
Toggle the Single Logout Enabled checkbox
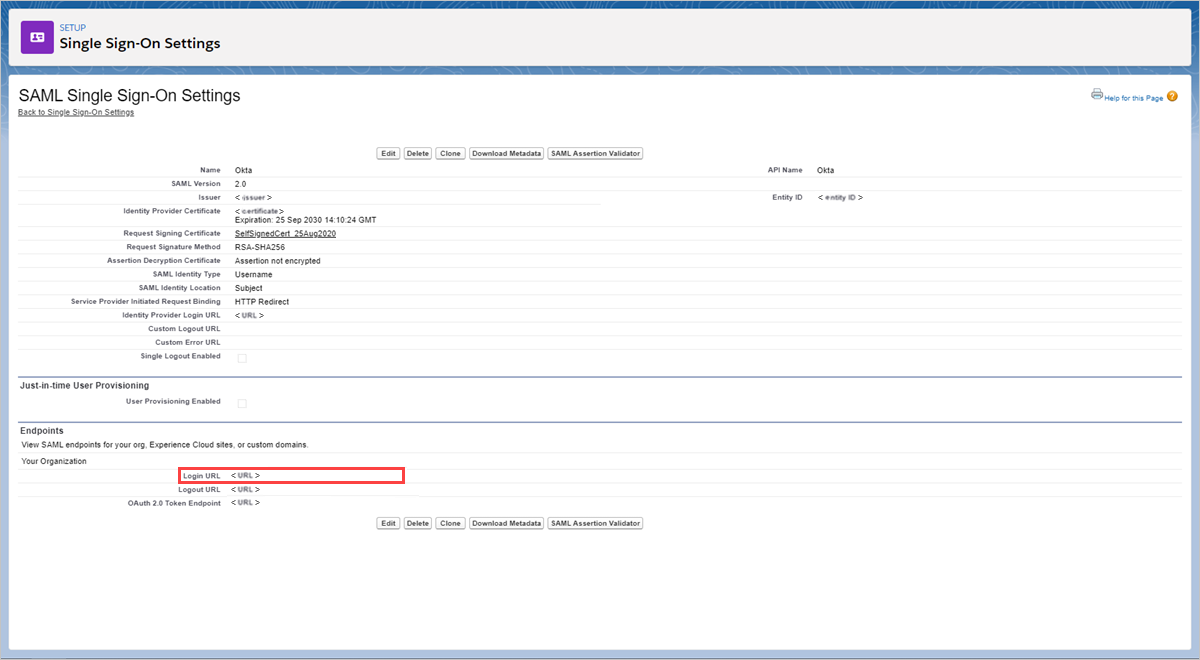240,357
